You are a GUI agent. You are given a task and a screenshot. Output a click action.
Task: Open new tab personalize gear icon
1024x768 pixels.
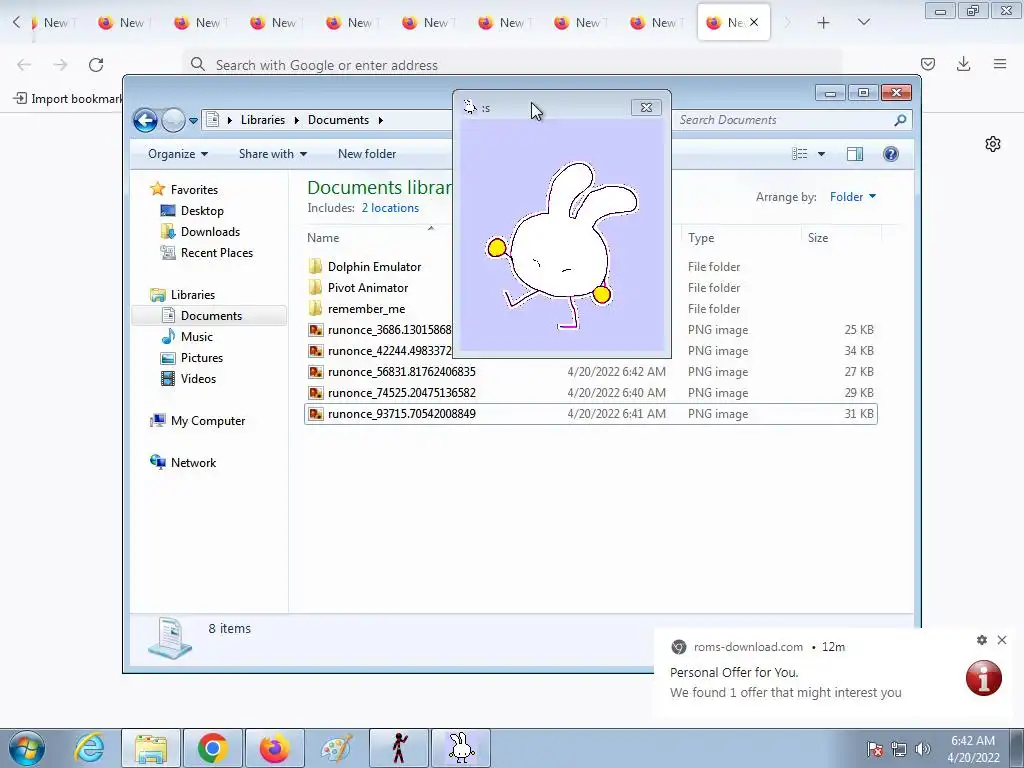[993, 144]
